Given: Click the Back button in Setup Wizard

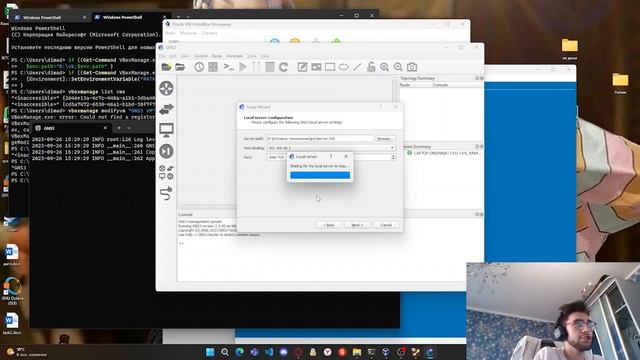Looking at the screenshot, I should point(329,225).
